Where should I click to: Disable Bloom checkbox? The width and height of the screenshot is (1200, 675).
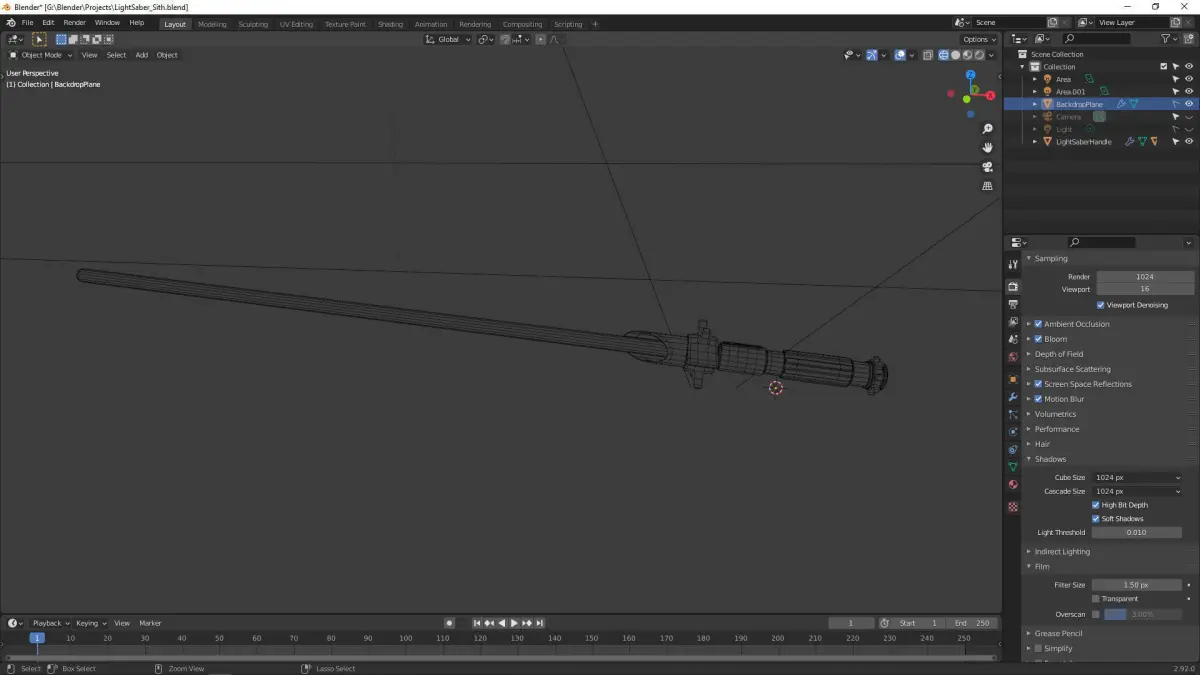[1038, 339]
